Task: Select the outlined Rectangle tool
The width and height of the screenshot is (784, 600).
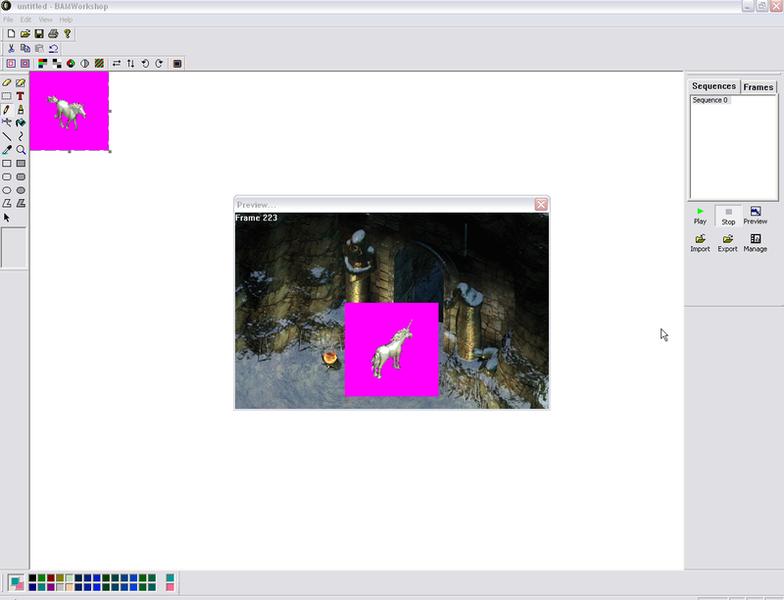Action: pos(6,163)
